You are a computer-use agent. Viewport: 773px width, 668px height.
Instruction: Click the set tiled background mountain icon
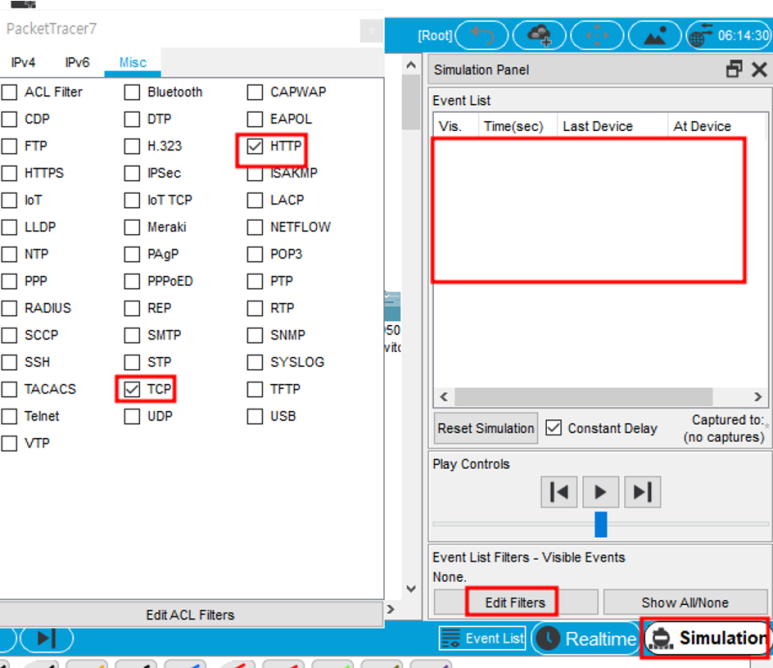pyautogui.click(x=655, y=35)
